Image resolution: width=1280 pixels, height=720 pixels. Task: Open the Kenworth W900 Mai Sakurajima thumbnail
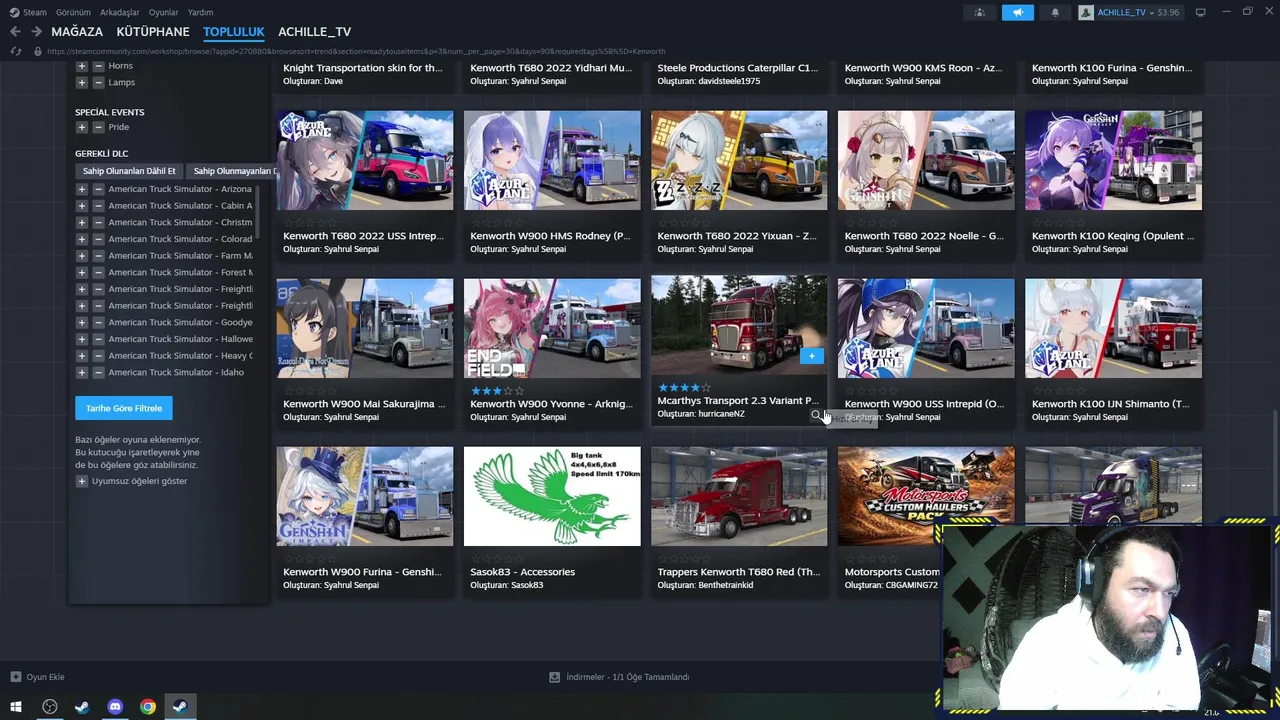click(x=365, y=328)
